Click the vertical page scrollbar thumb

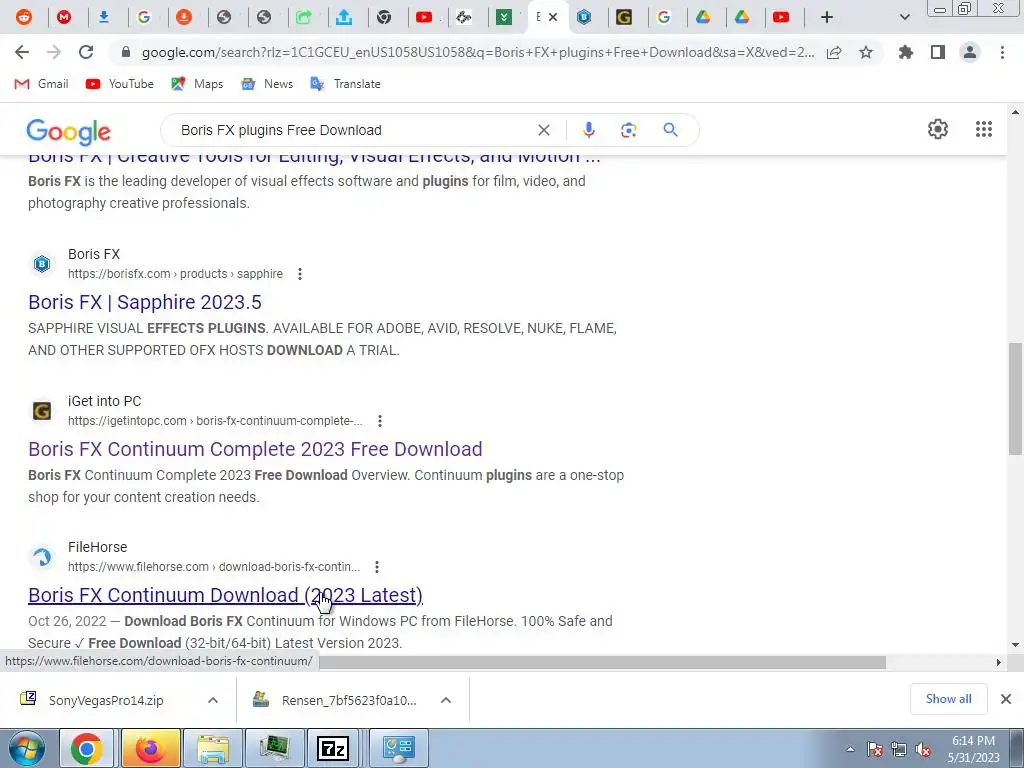click(x=1015, y=398)
